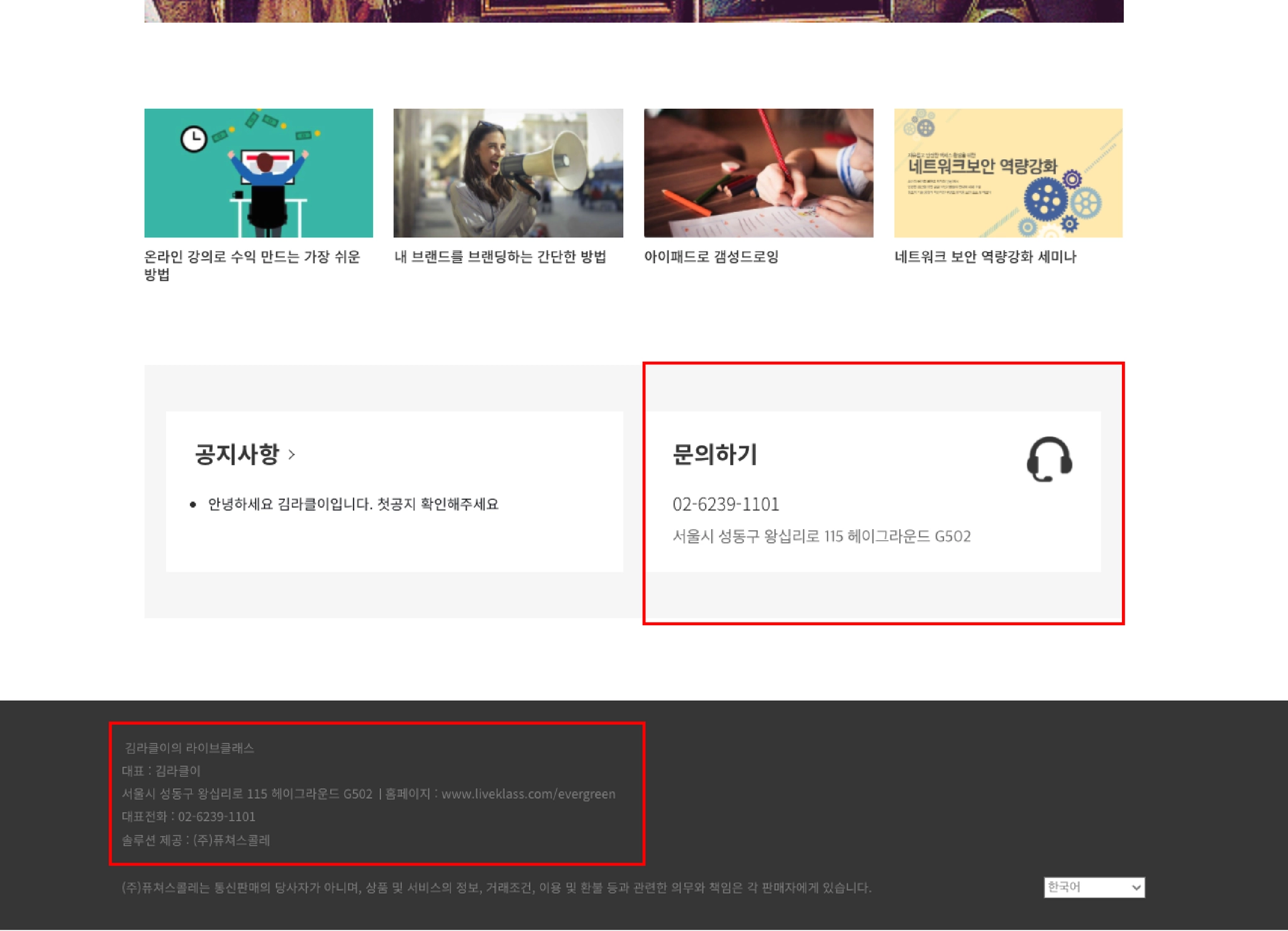Click the title 아이패드로 감성드로잉

[711, 257]
